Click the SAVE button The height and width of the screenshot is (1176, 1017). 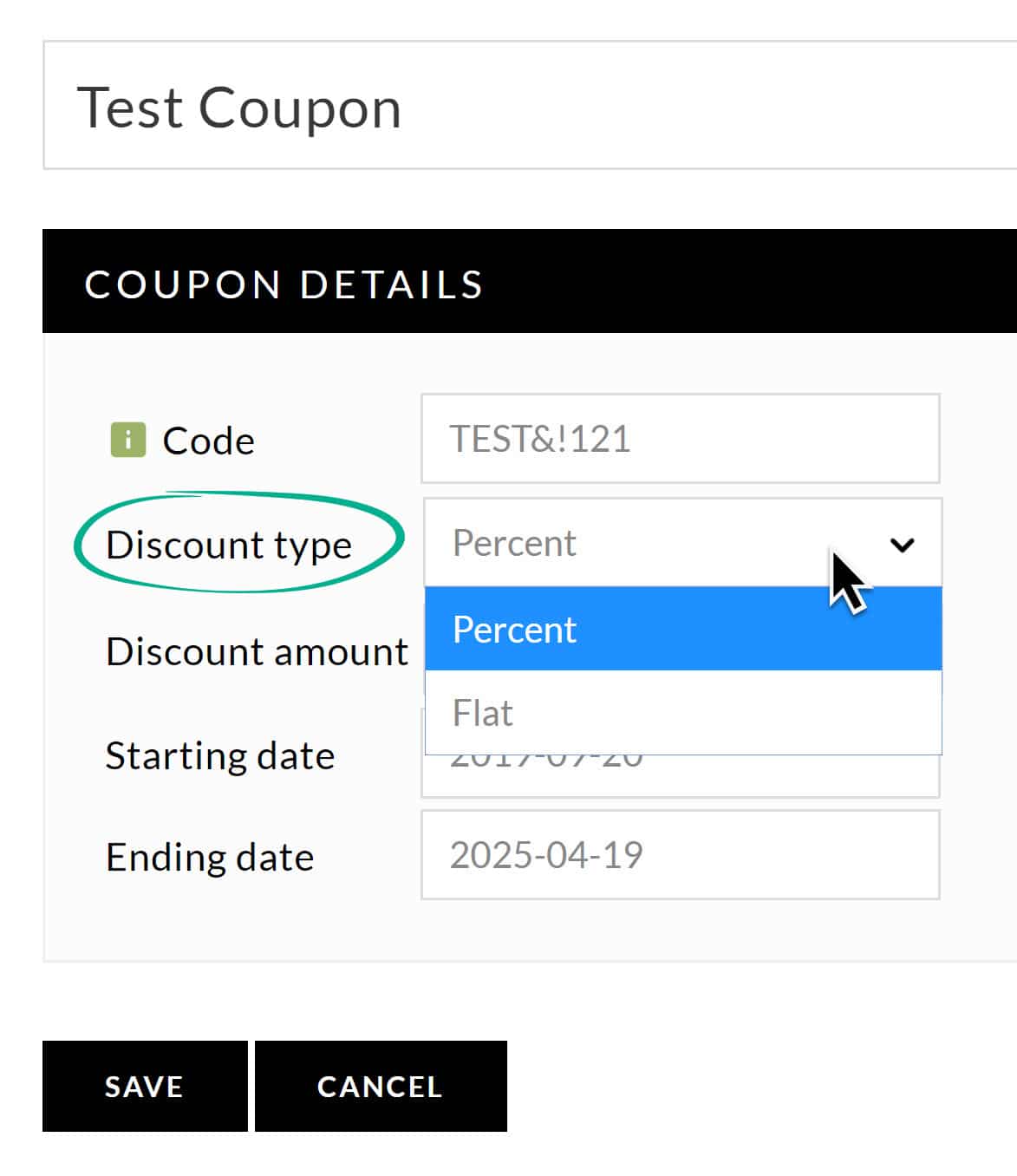coord(145,1086)
